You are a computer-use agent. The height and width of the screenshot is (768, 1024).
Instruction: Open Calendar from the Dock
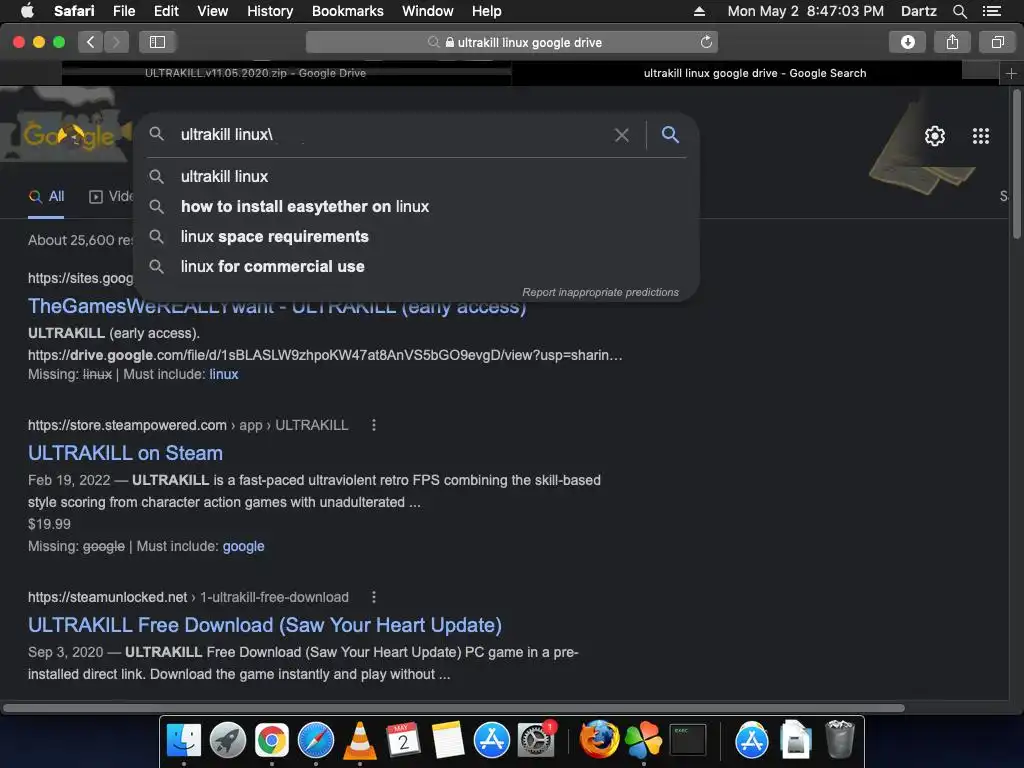coord(403,741)
